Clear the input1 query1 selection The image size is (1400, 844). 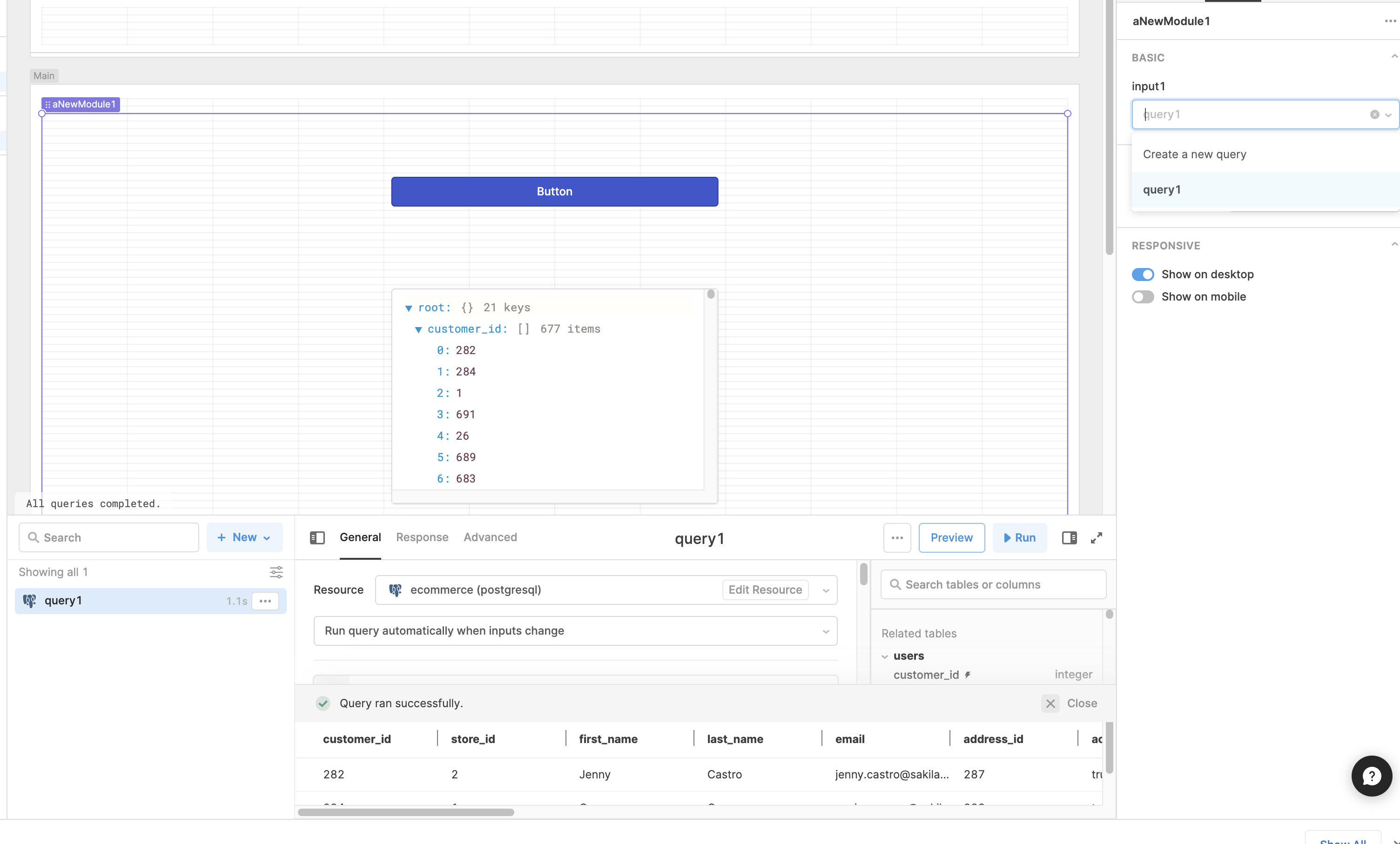(x=1374, y=115)
